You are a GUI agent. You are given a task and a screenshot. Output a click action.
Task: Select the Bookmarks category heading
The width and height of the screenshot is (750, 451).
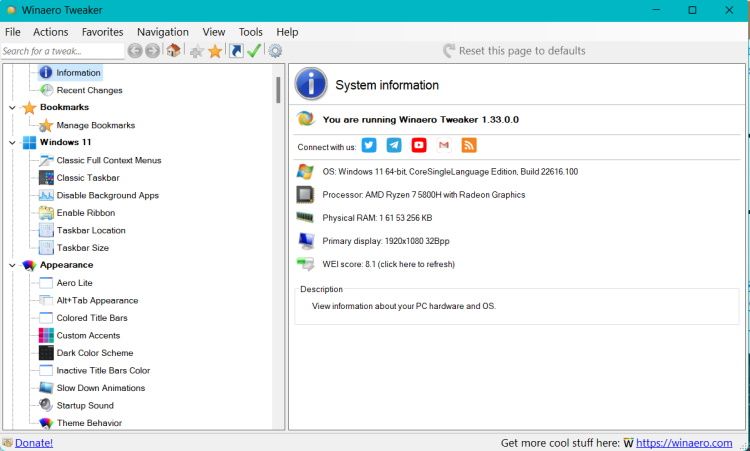click(x=64, y=107)
